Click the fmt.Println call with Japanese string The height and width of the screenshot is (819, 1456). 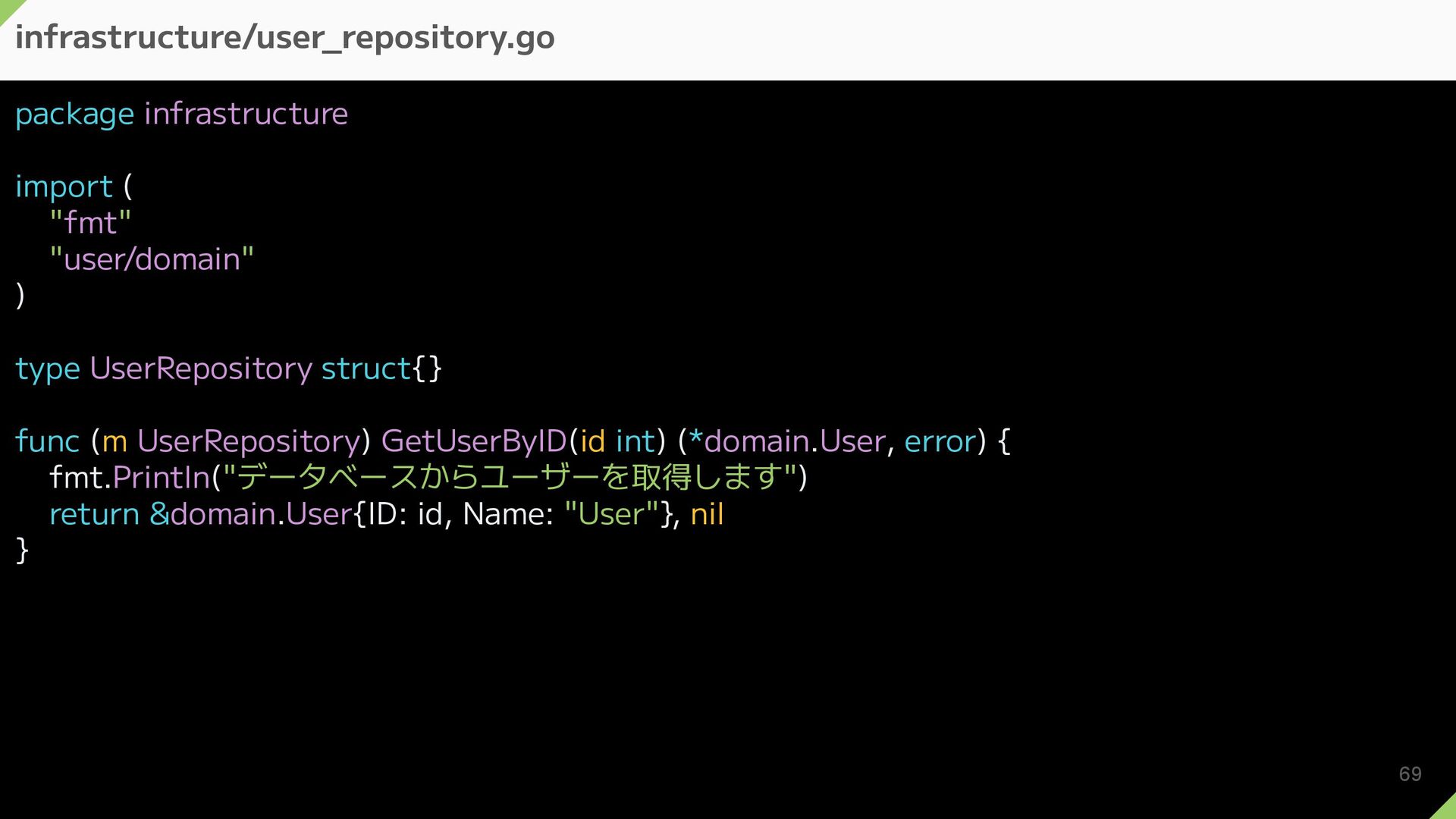click(x=428, y=478)
